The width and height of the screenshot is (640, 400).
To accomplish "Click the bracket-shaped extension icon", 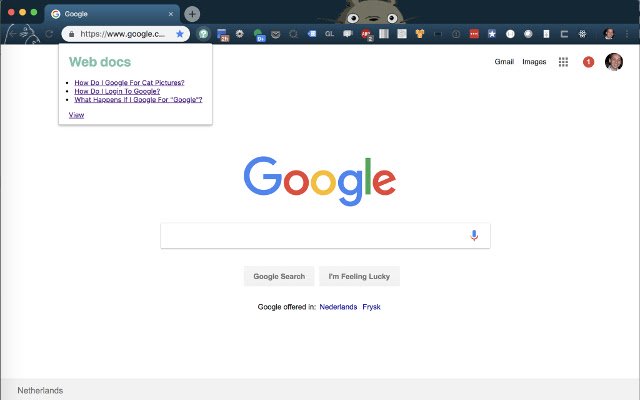I will (x=564, y=34).
